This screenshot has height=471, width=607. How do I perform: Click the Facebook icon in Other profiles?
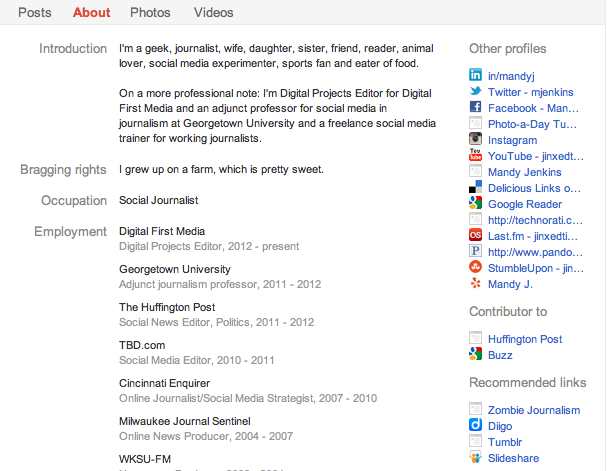(x=476, y=108)
